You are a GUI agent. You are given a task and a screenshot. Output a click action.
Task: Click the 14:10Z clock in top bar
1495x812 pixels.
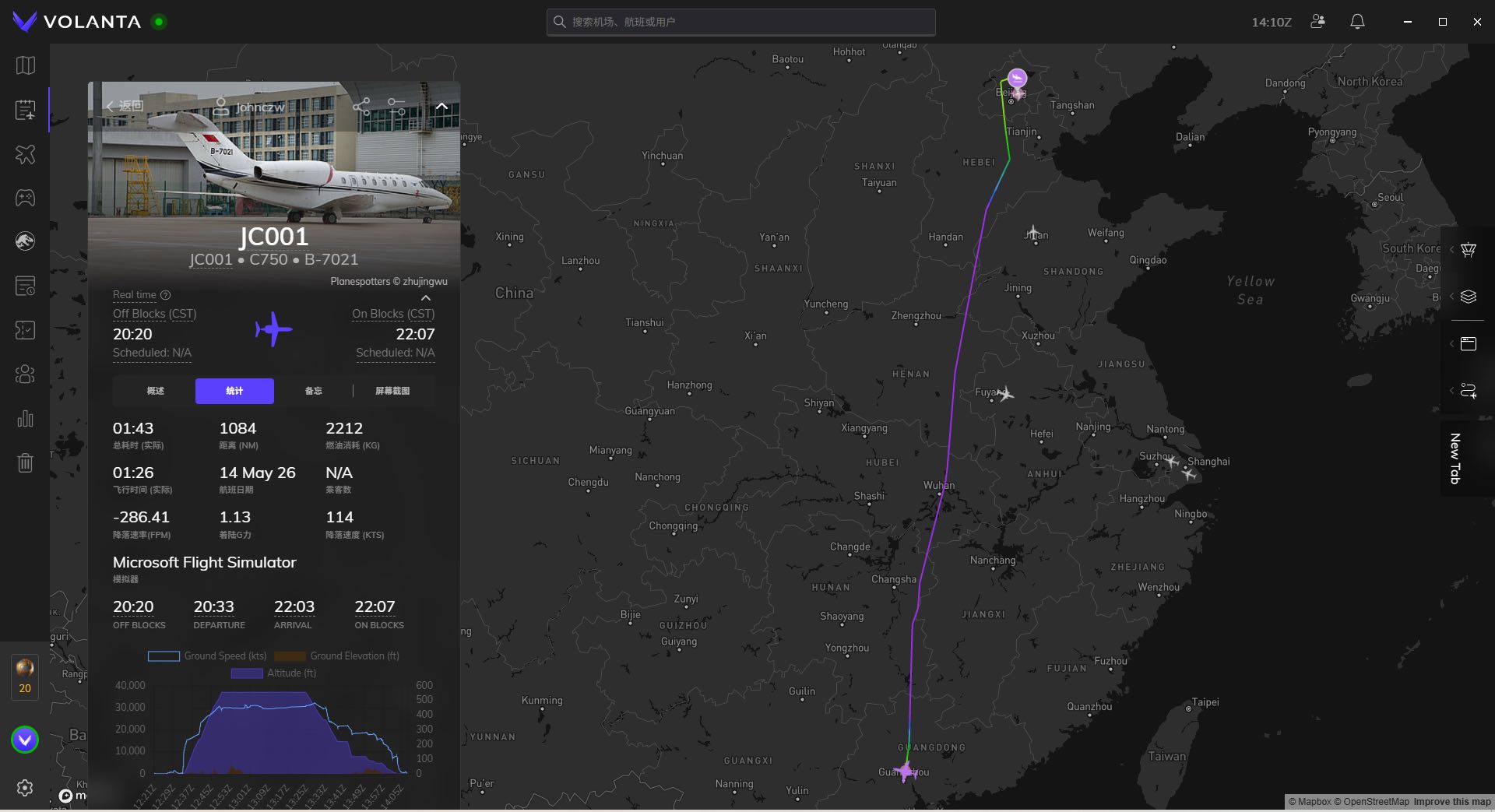[1271, 23]
